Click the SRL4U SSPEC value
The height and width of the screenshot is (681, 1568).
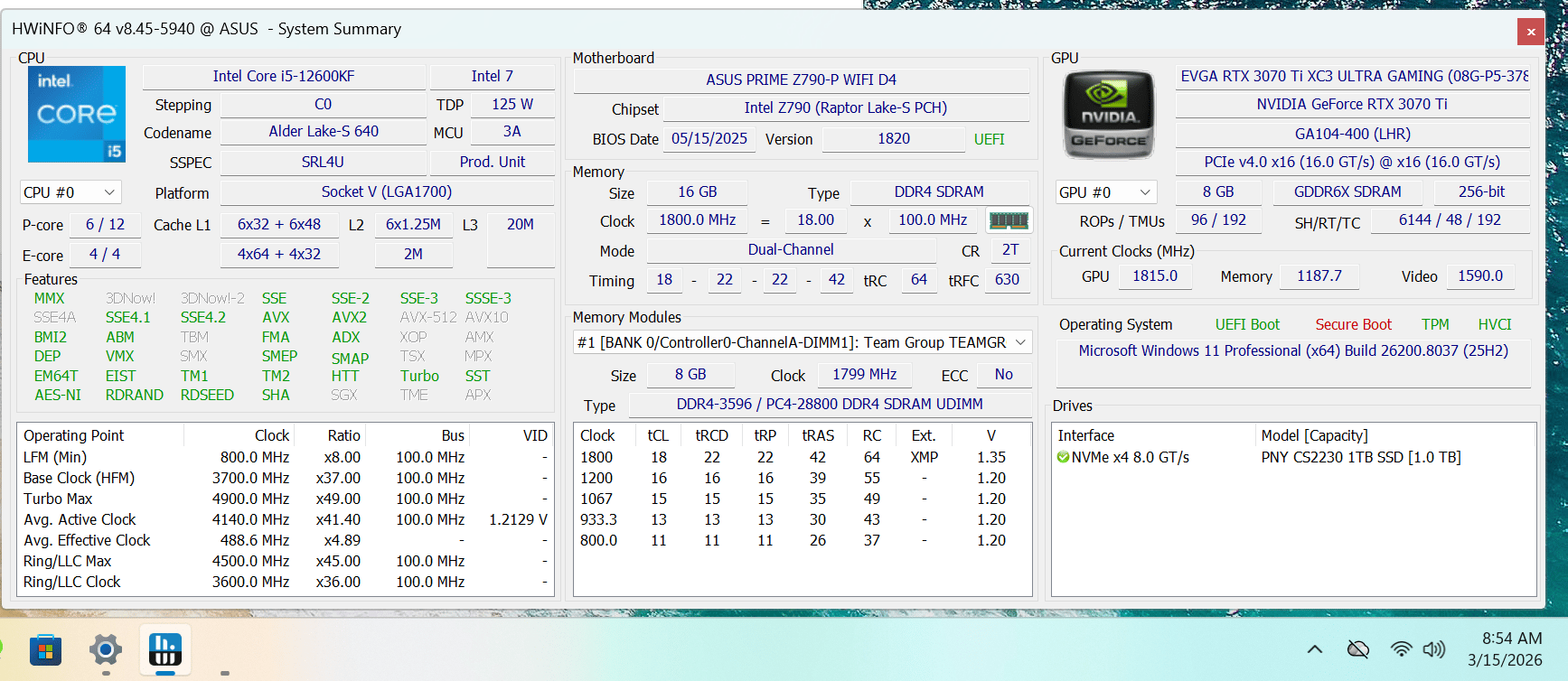tap(324, 162)
